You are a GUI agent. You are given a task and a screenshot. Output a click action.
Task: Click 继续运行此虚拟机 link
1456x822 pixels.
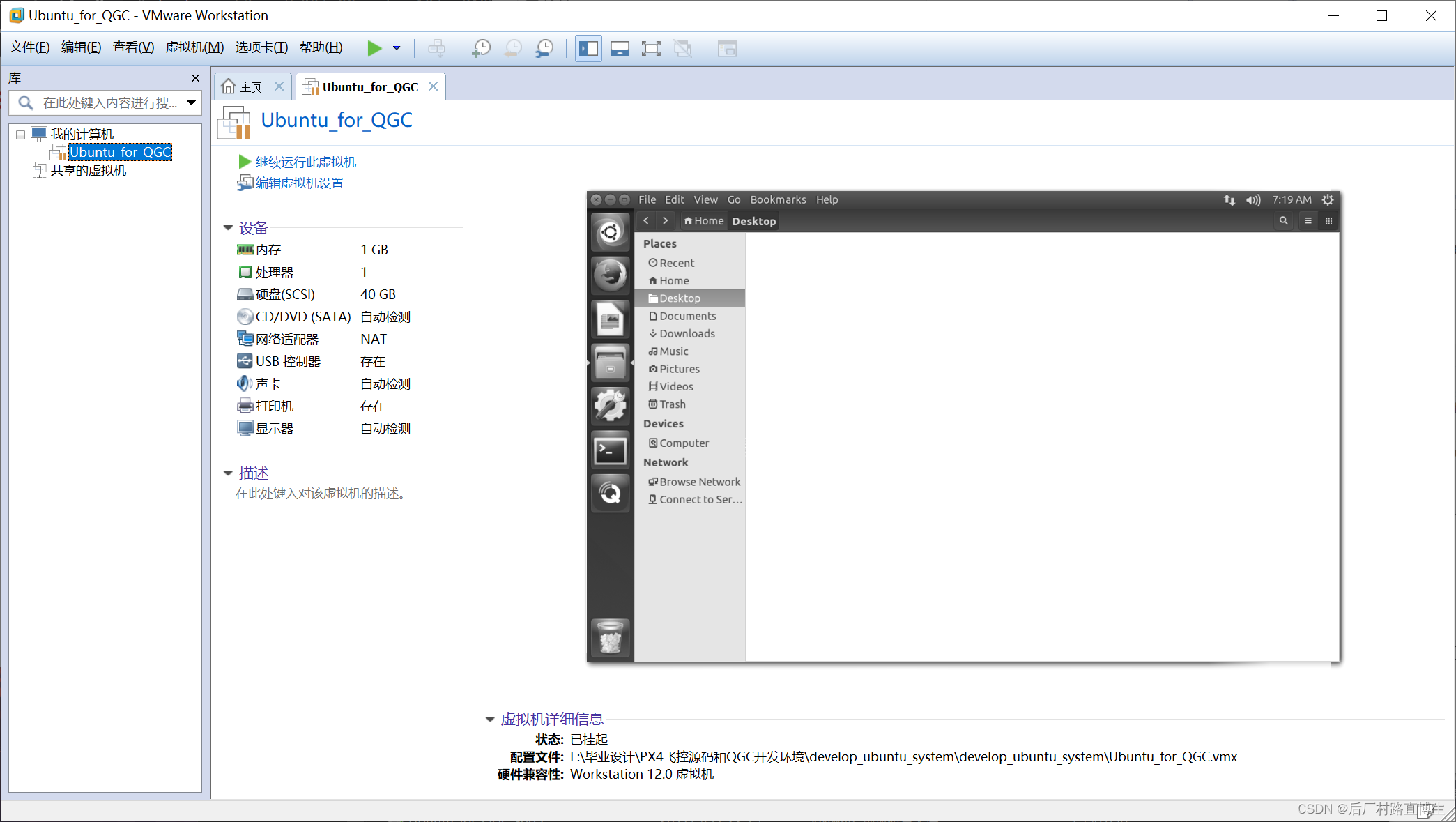305,162
